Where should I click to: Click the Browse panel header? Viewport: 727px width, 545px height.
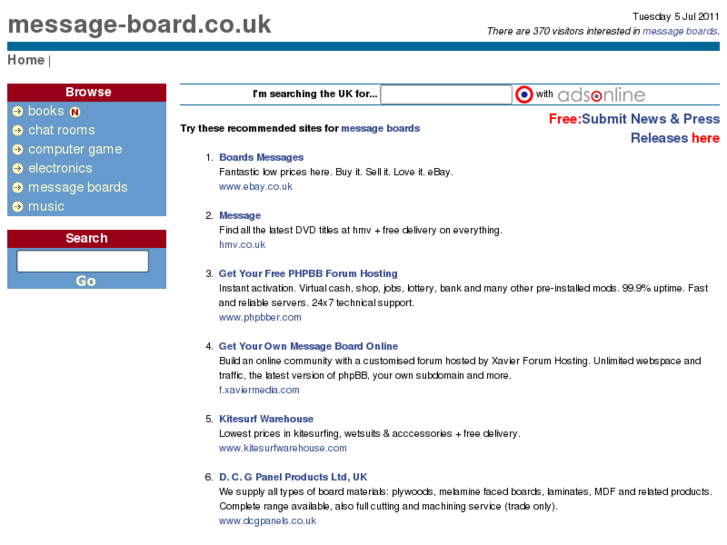click(x=87, y=92)
